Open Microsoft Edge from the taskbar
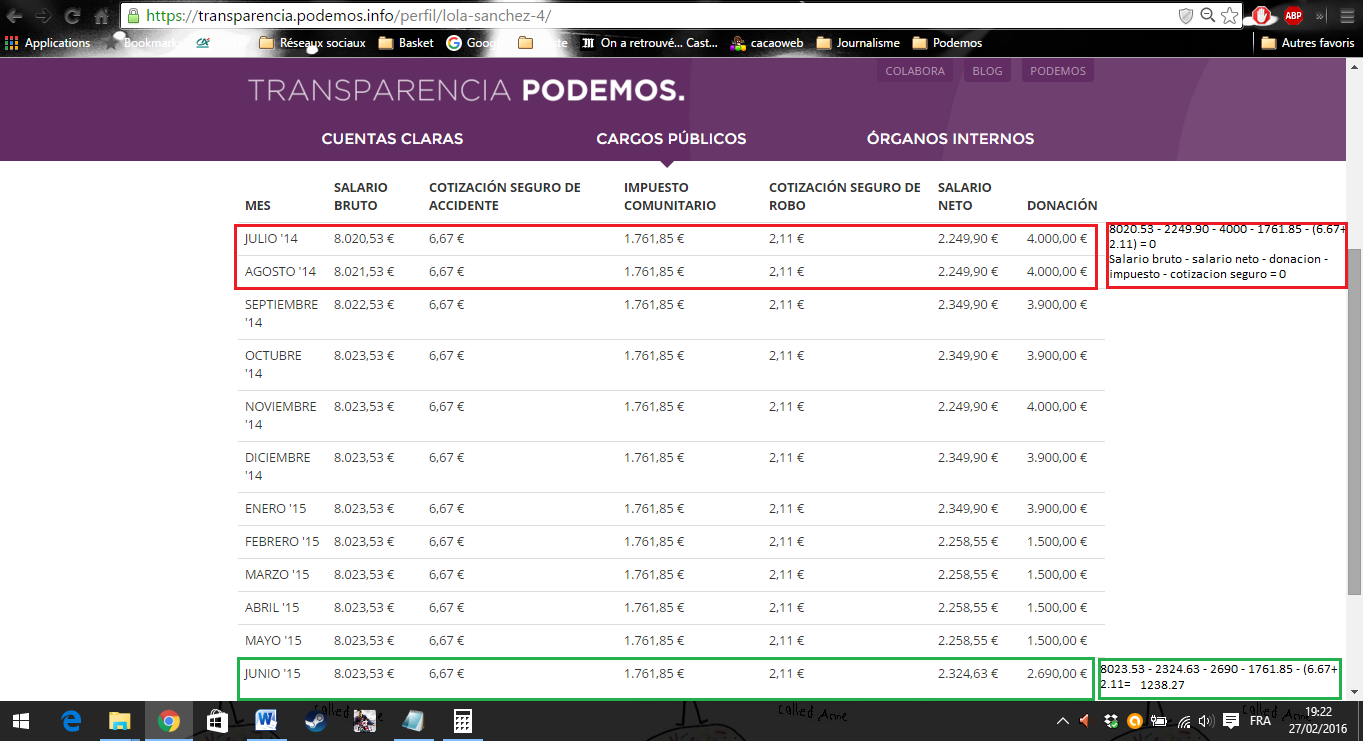Image resolution: width=1363 pixels, height=741 pixels. (71, 721)
